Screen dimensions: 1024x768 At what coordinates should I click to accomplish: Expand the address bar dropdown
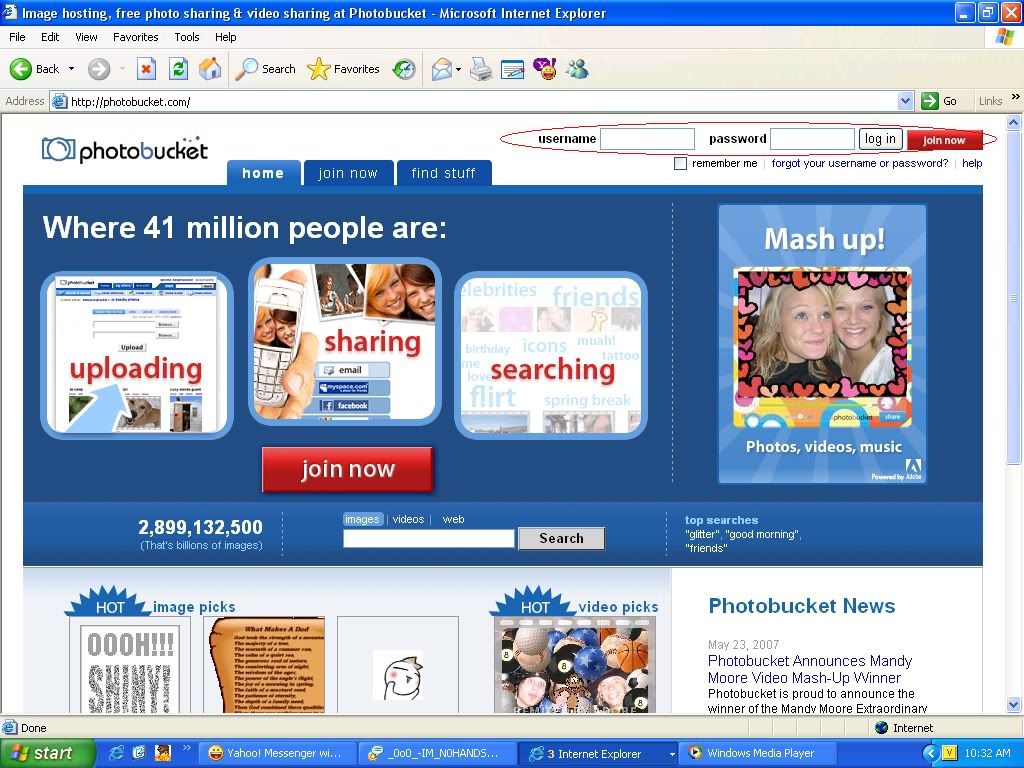coord(905,101)
